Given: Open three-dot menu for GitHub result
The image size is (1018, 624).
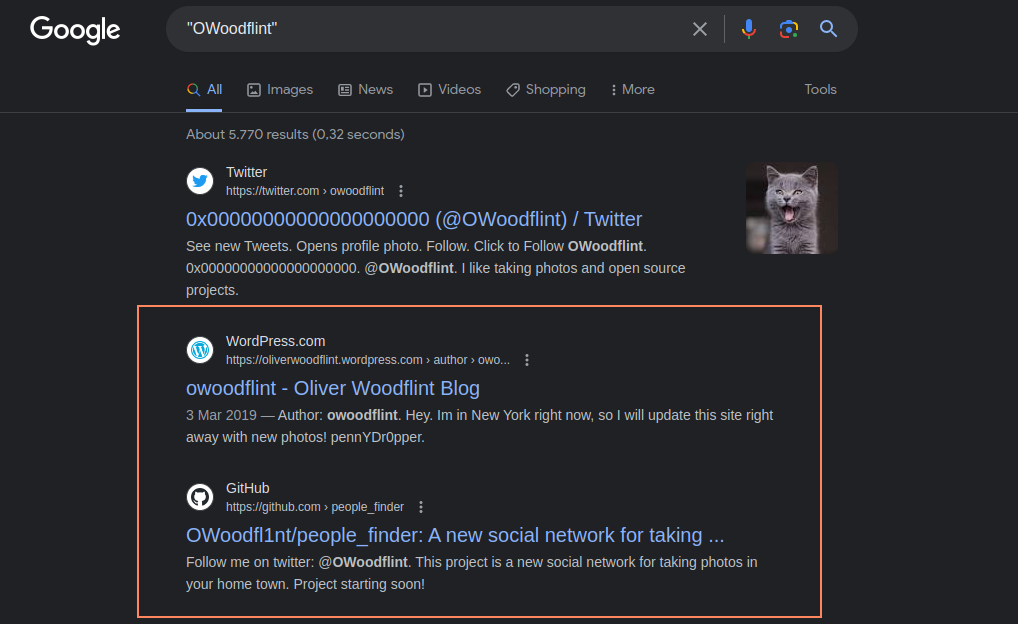Looking at the screenshot, I should click(x=421, y=507).
